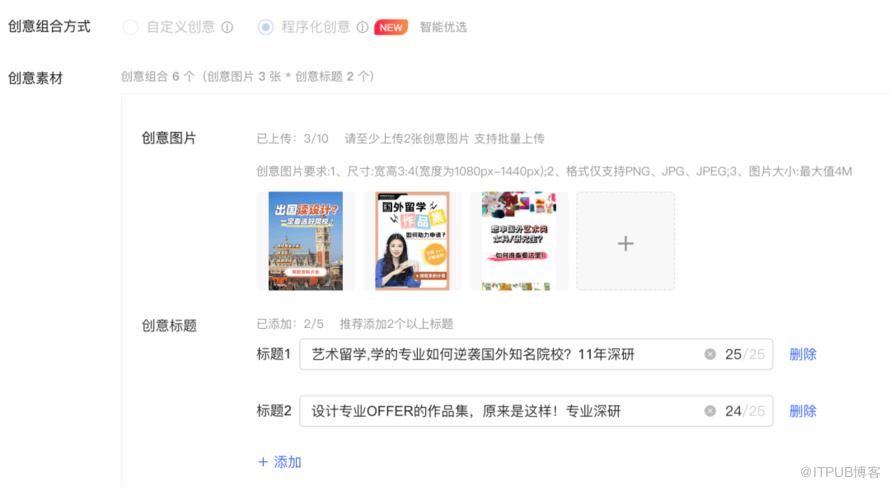Image resolution: width=890 pixels, height=487 pixels.
Task: Delete 标题2 using 删除 link
Action: (x=803, y=411)
